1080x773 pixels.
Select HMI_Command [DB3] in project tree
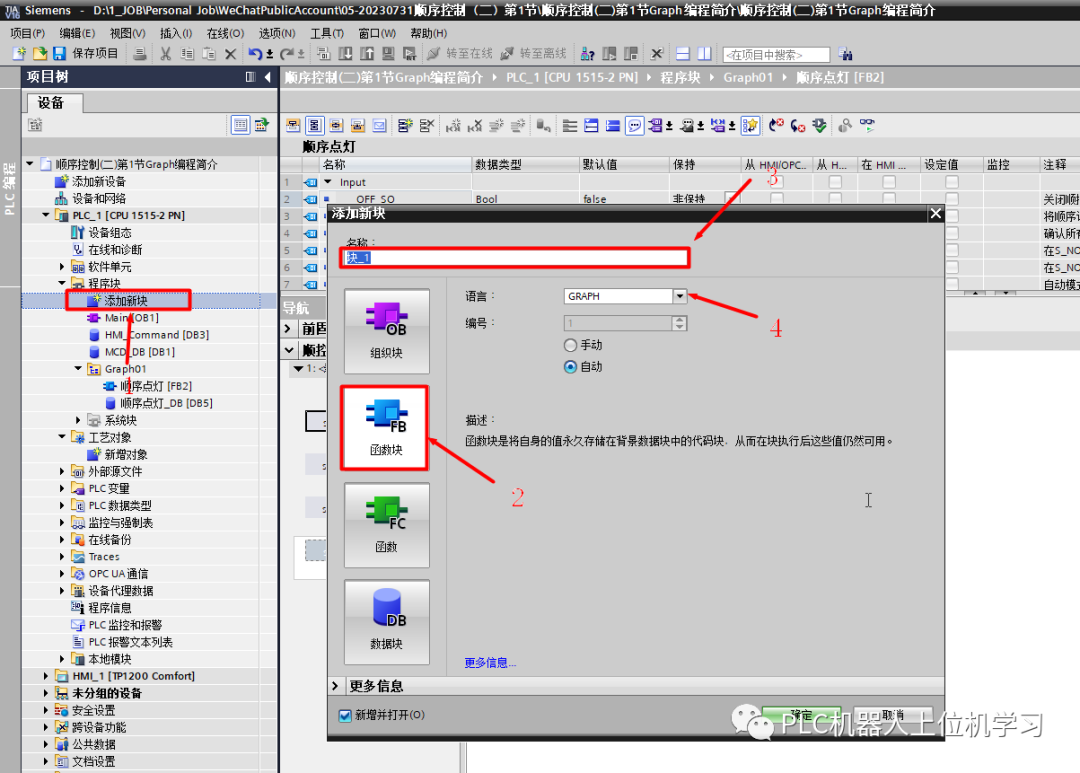[157, 335]
